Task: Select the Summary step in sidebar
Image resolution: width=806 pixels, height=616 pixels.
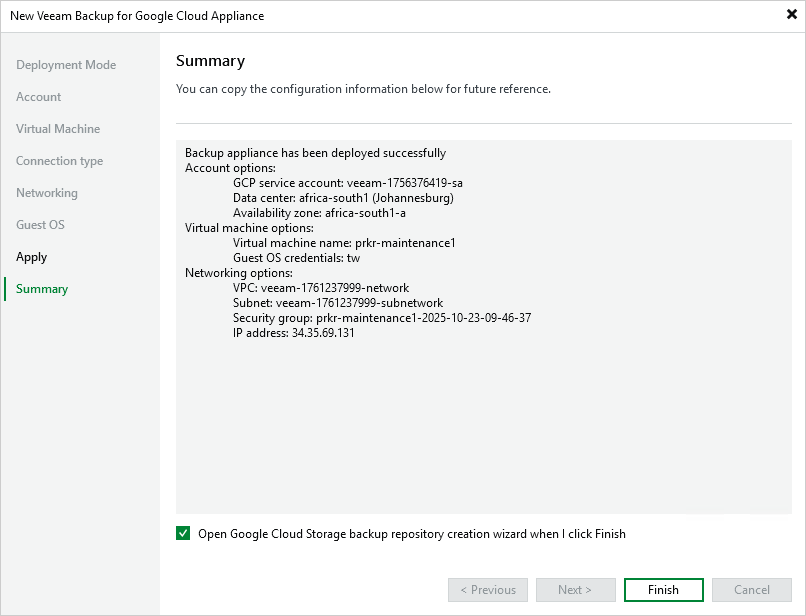Action: [42, 289]
